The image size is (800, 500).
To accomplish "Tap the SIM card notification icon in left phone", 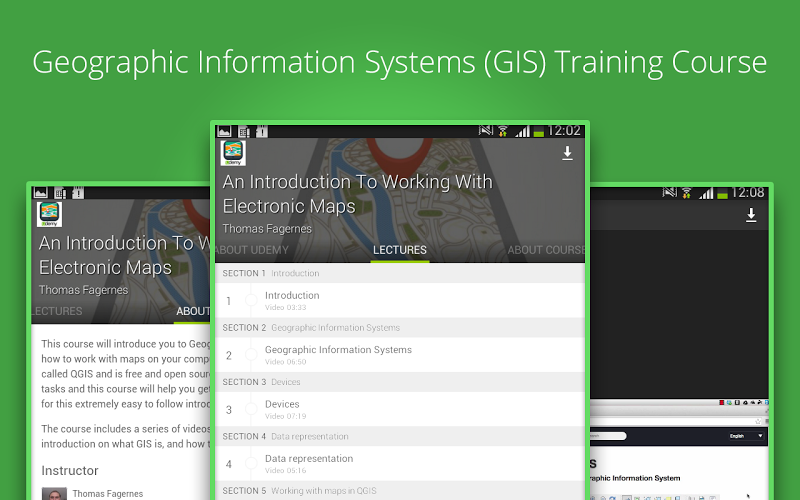I will [x=60, y=193].
